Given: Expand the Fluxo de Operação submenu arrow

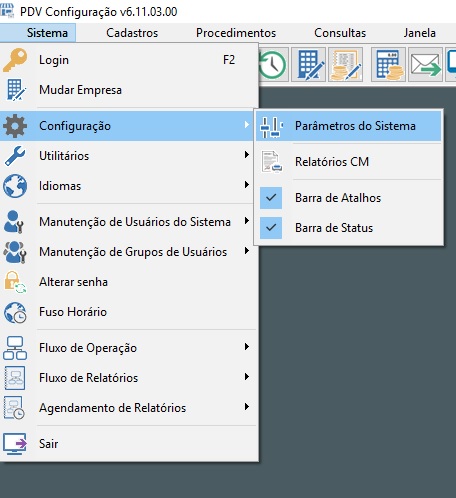Looking at the screenshot, I should [x=246, y=347].
